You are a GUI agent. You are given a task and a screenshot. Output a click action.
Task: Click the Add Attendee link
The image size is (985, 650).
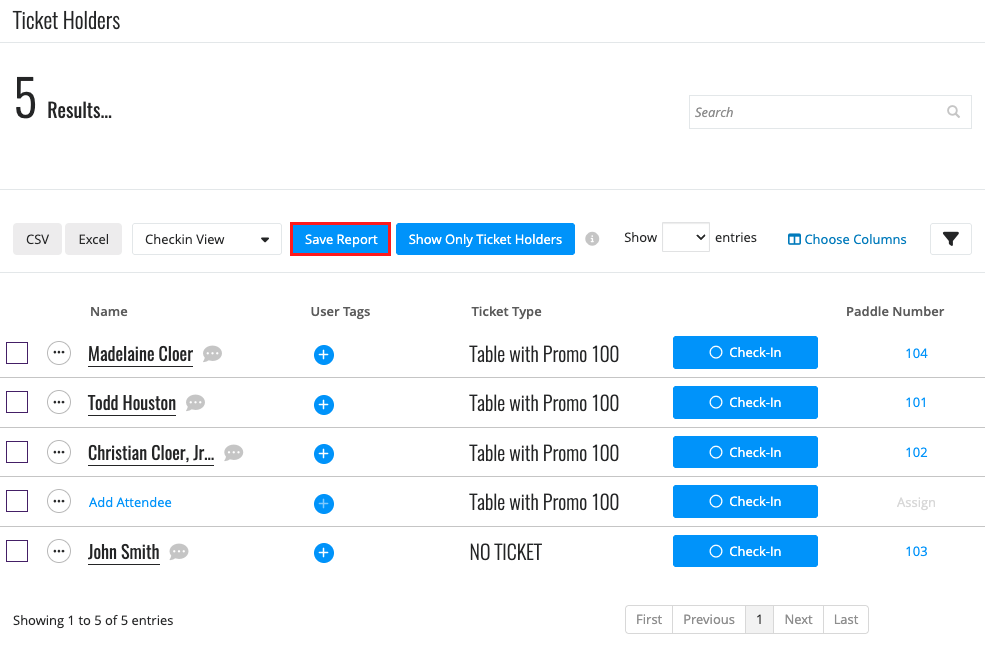click(x=130, y=502)
